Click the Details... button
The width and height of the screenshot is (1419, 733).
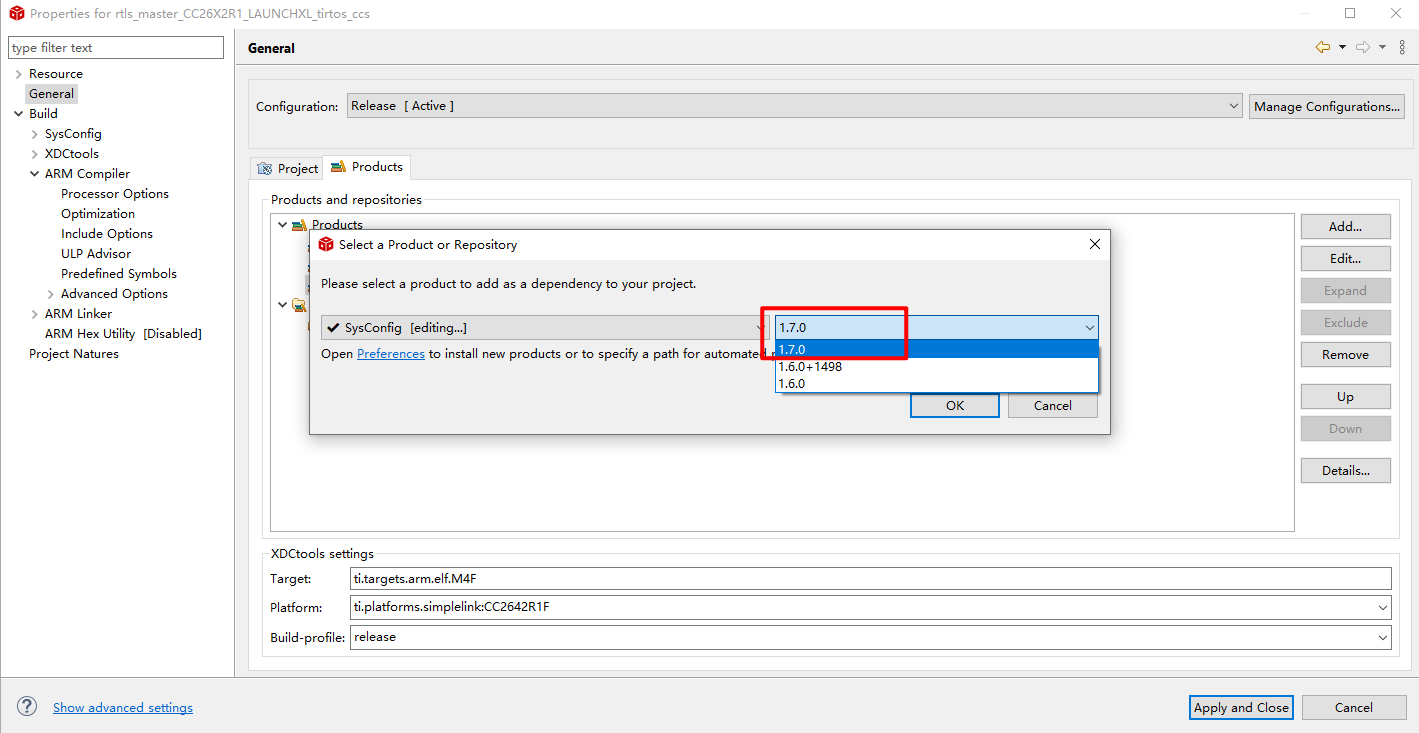pos(1345,470)
